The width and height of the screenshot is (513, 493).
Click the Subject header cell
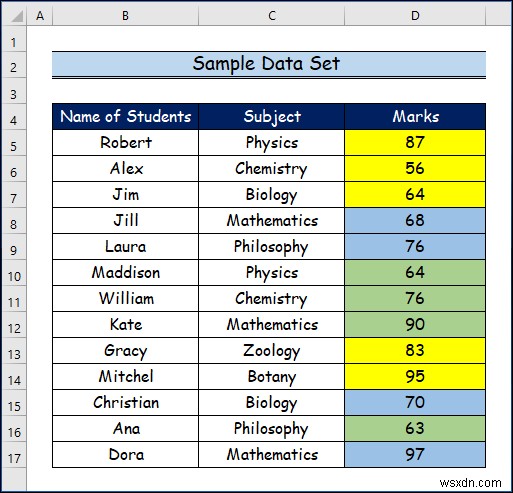(271, 117)
